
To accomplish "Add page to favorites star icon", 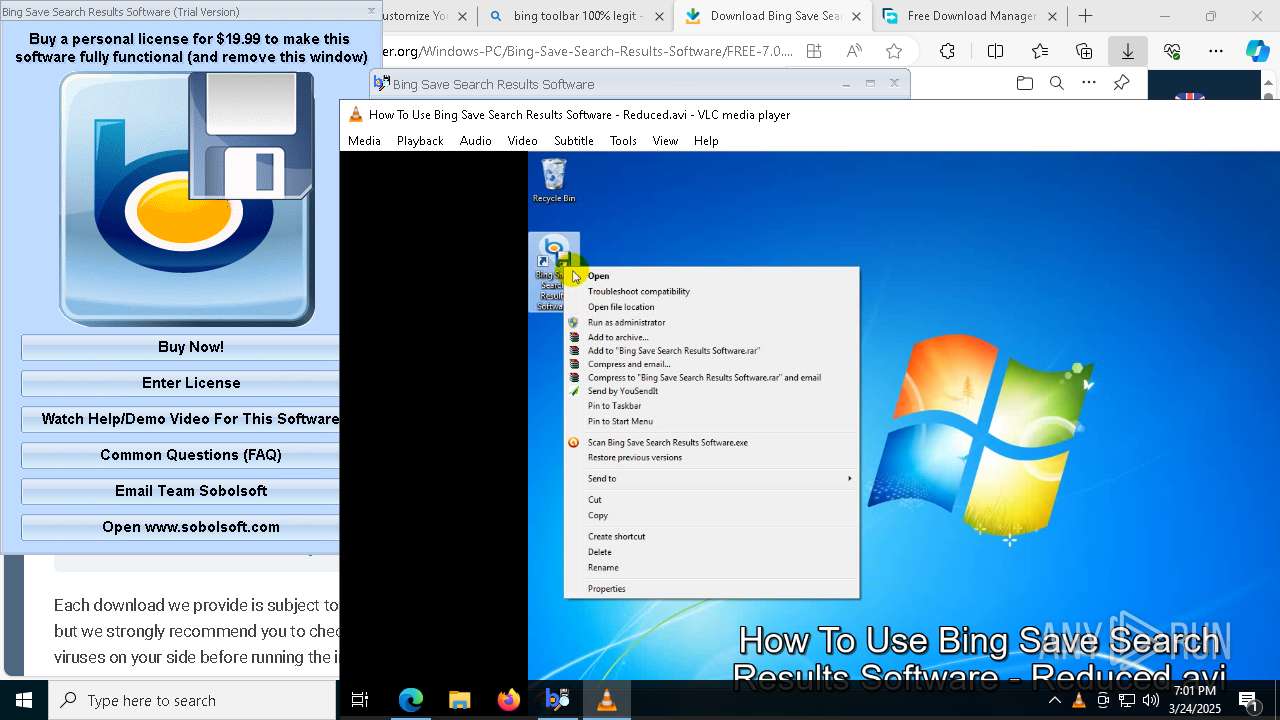I will (x=894, y=51).
